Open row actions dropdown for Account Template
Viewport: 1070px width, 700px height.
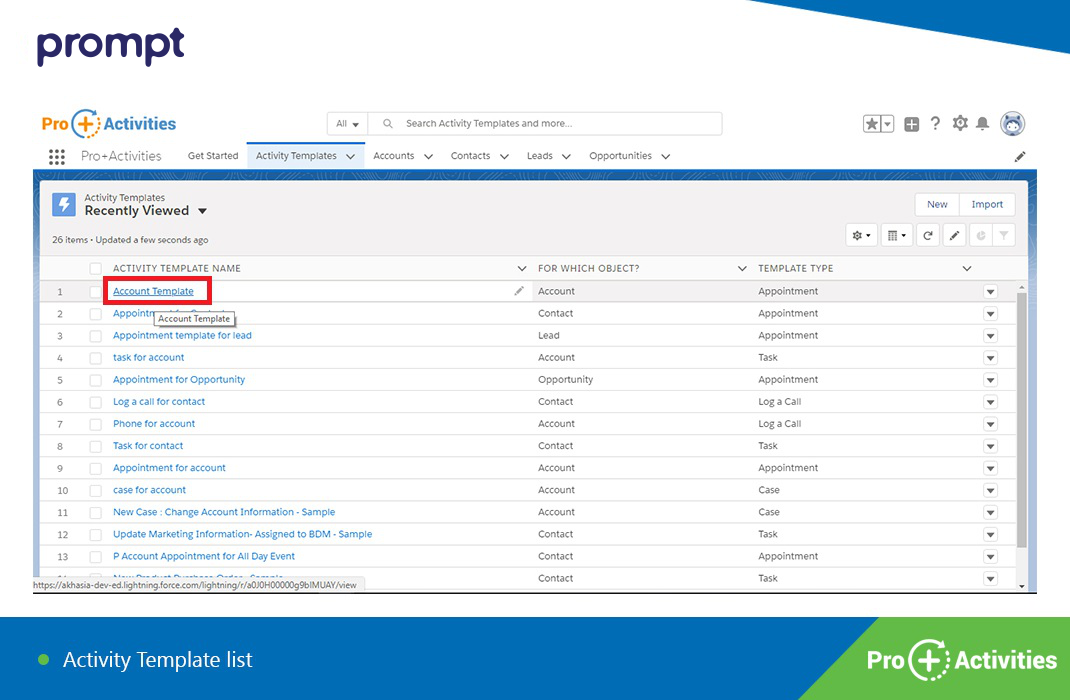[990, 292]
